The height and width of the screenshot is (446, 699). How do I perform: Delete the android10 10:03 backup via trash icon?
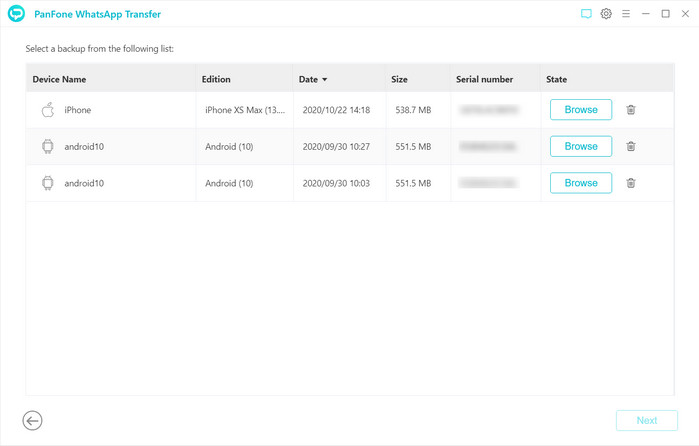631,183
